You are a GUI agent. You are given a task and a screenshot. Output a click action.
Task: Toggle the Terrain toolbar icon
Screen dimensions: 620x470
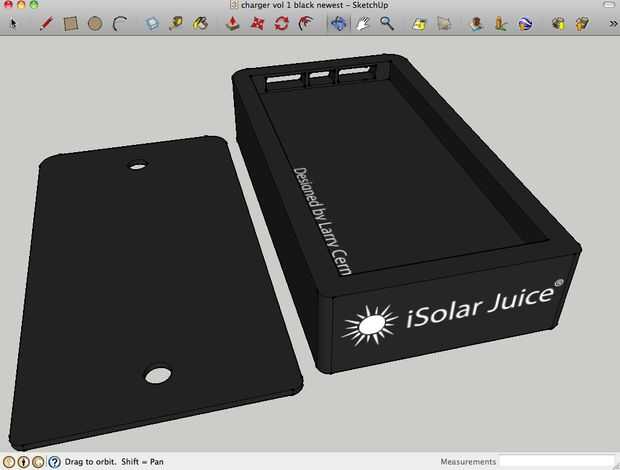click(444, 24)
